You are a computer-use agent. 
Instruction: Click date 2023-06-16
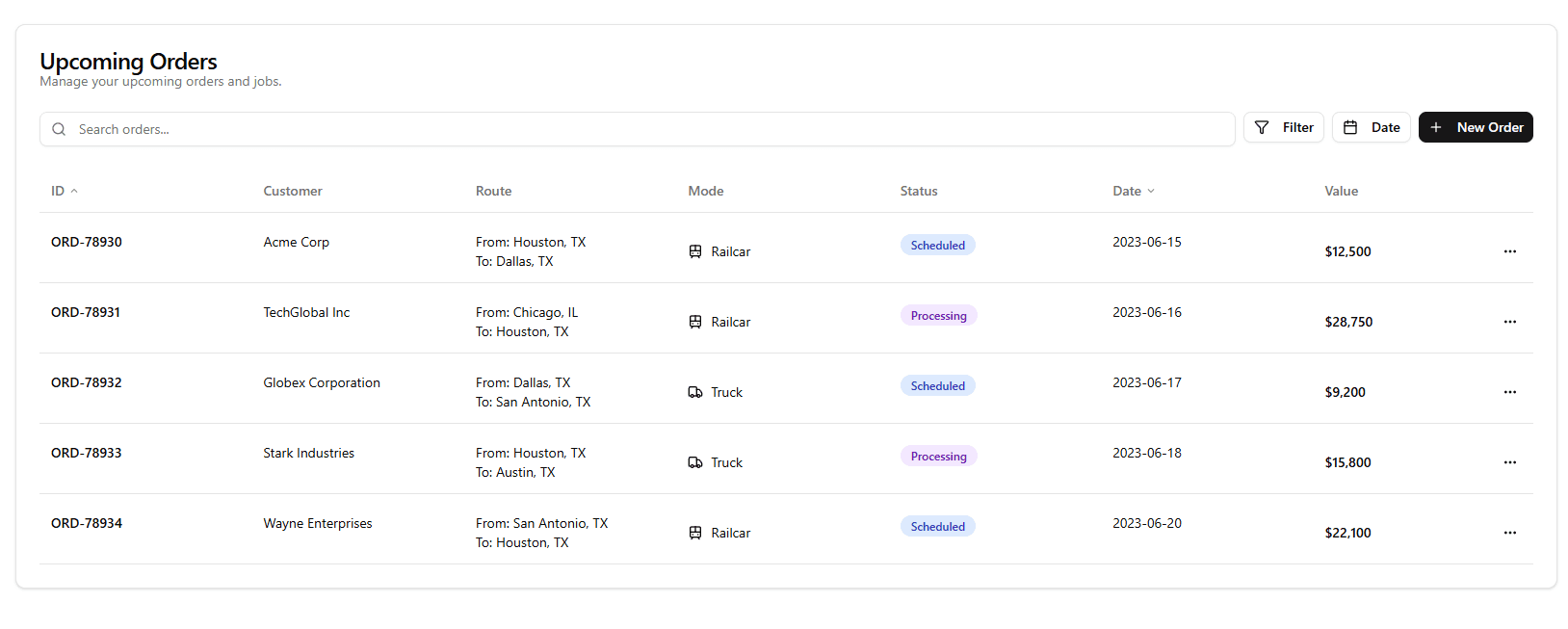point(1147,312)
